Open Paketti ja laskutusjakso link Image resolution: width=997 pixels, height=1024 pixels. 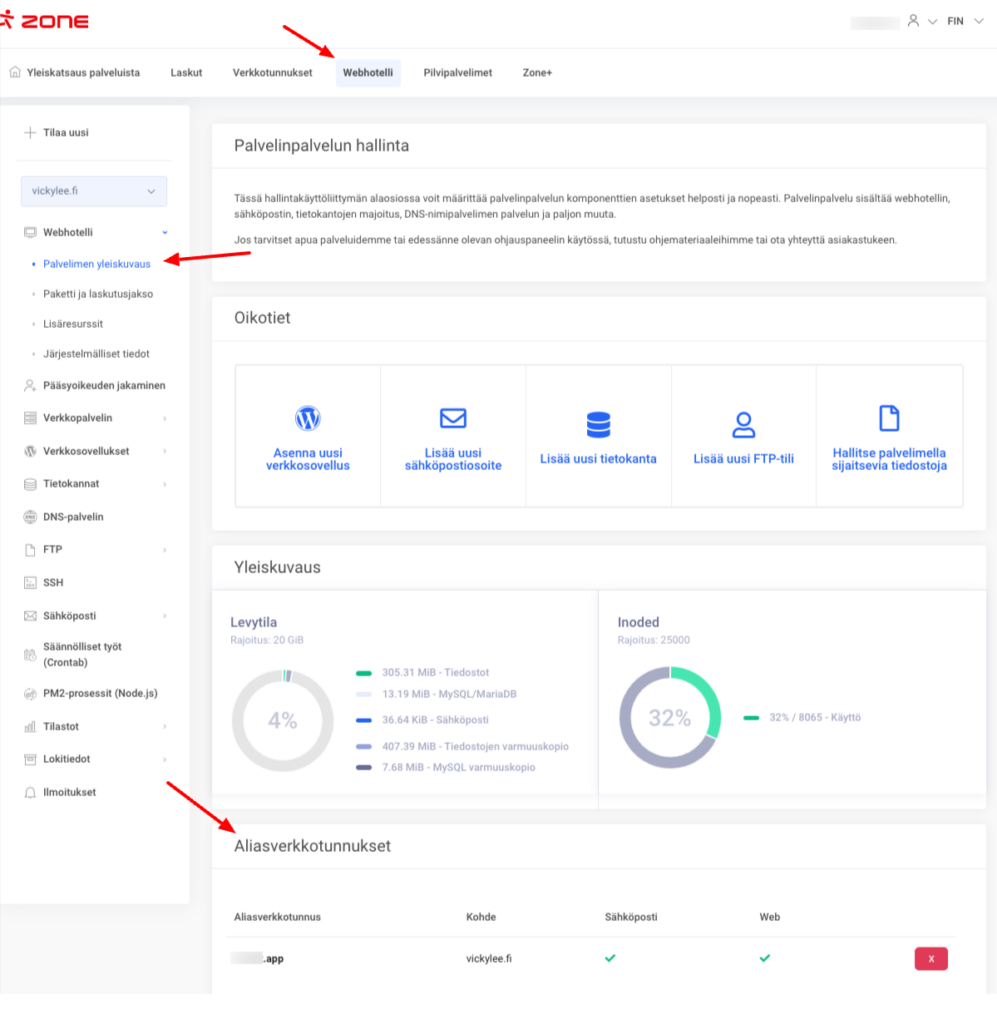pos(98,294)
